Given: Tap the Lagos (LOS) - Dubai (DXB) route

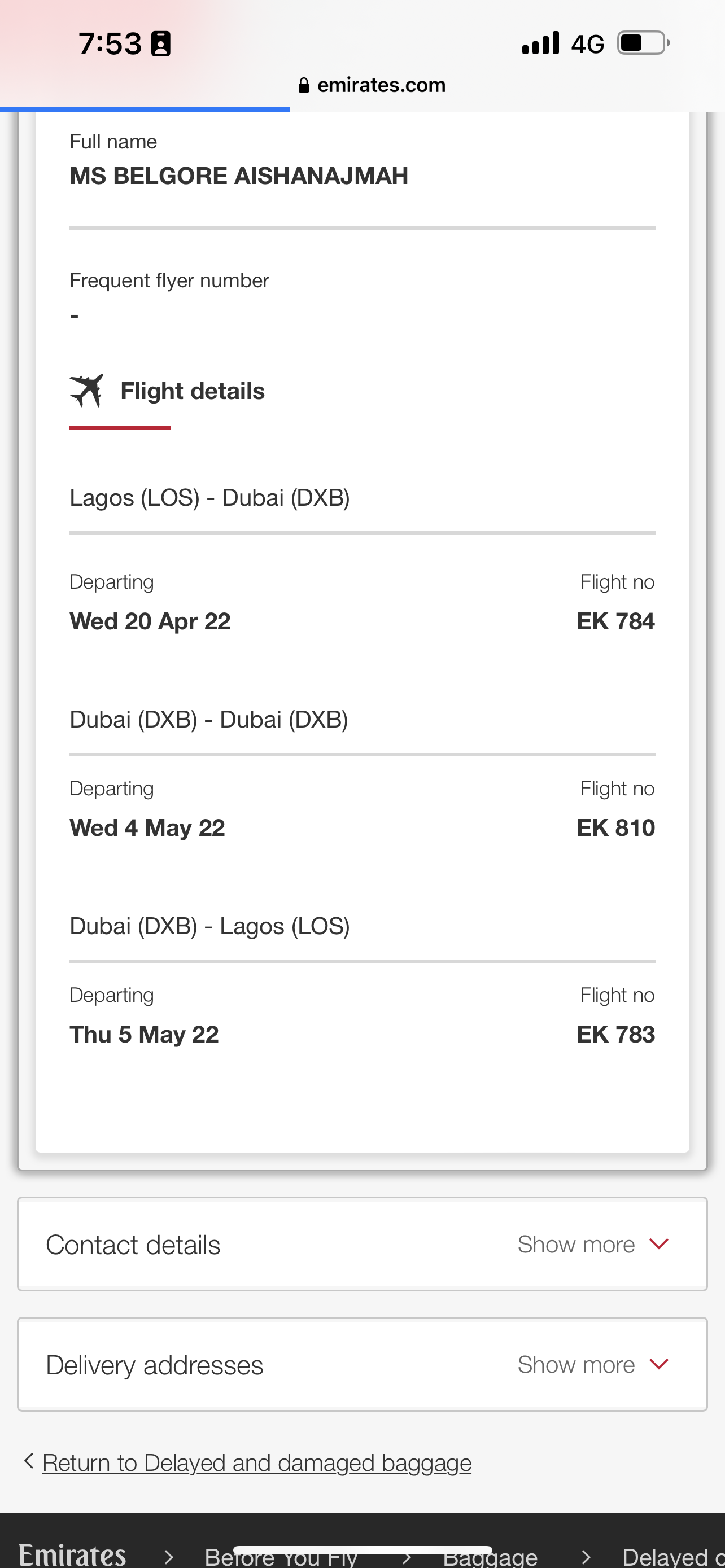Looking at the screenshot, I should pyautogui.click(x=209, y=497).
